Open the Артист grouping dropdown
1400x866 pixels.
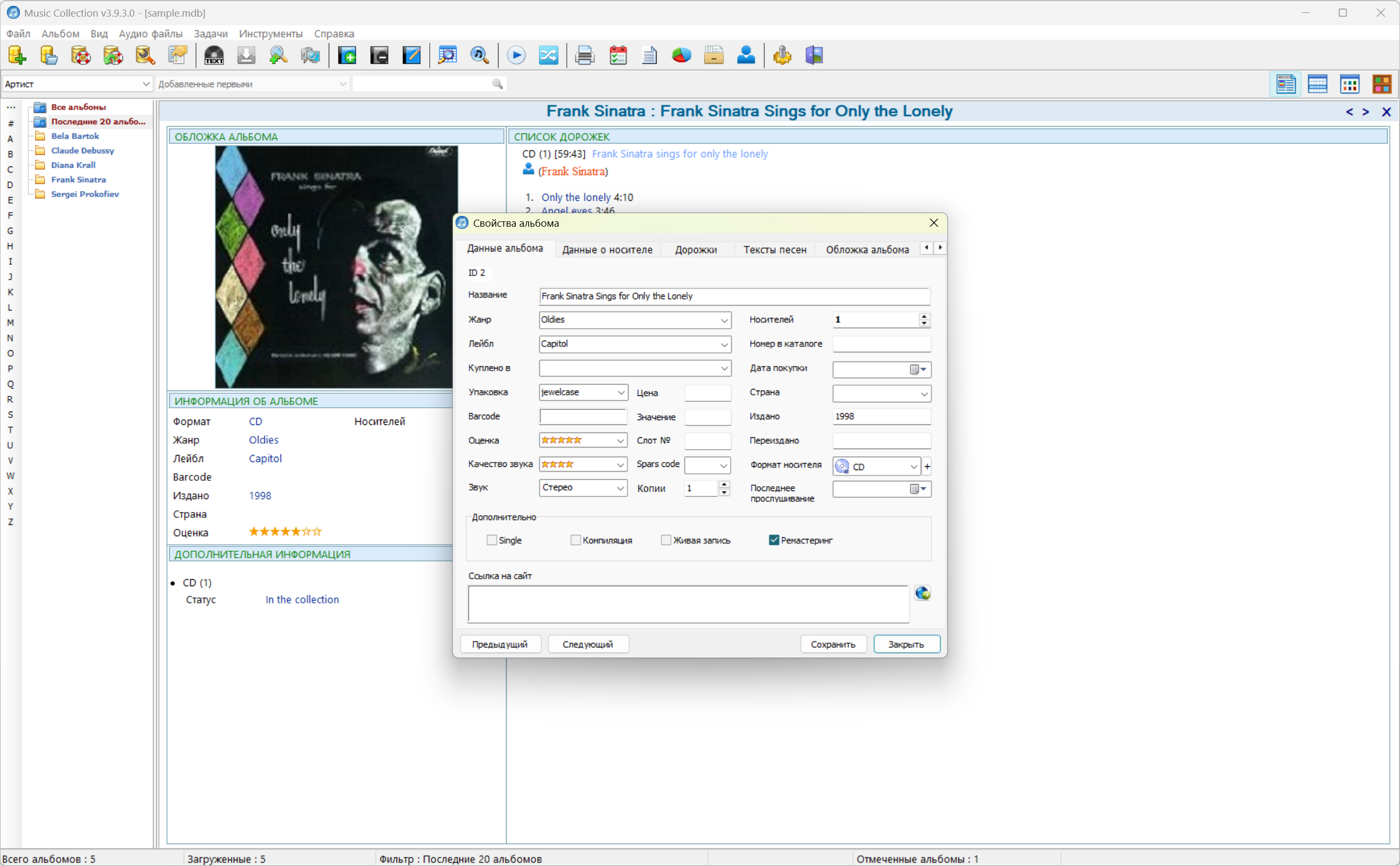click(146, 84)
